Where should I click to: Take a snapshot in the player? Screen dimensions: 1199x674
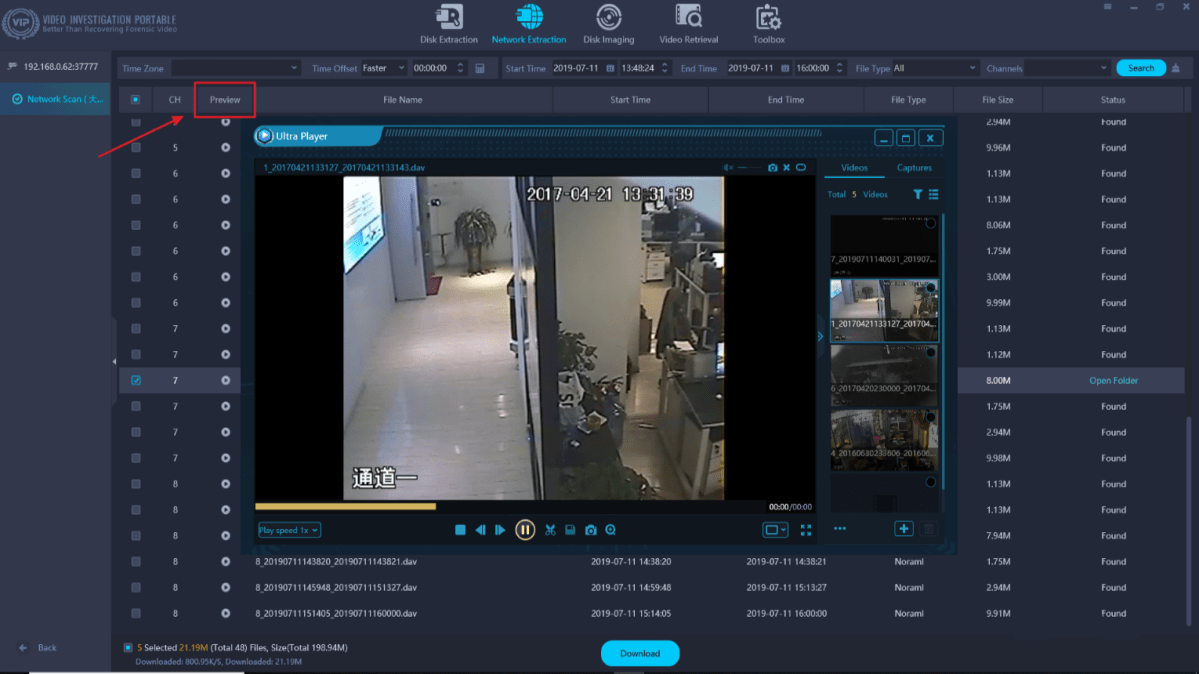(x=590, y=530)
